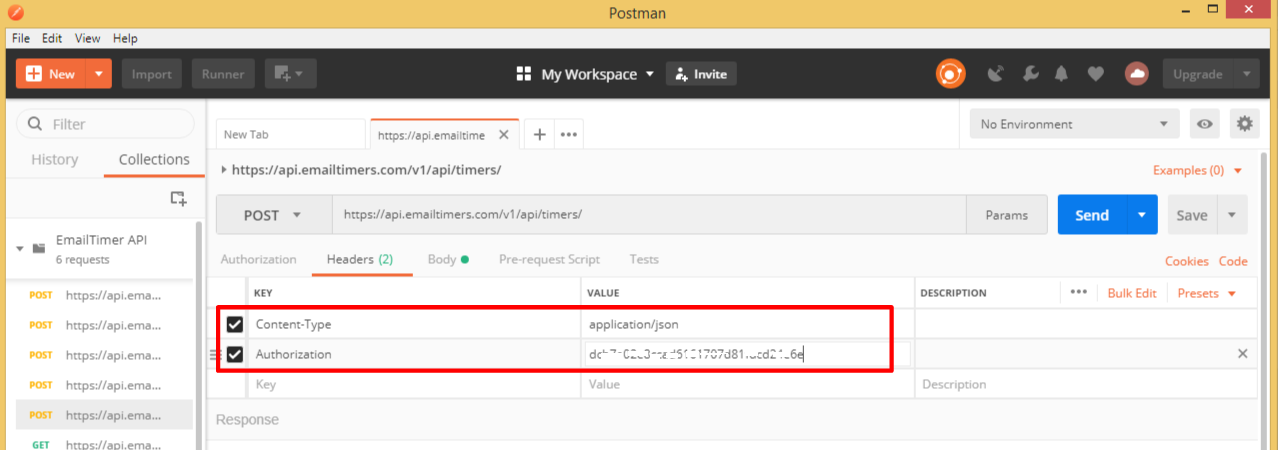The width and height of the screenshot is (1278, 450).
Task: Open the interceptor satellite icon
Action: point(995,74)
